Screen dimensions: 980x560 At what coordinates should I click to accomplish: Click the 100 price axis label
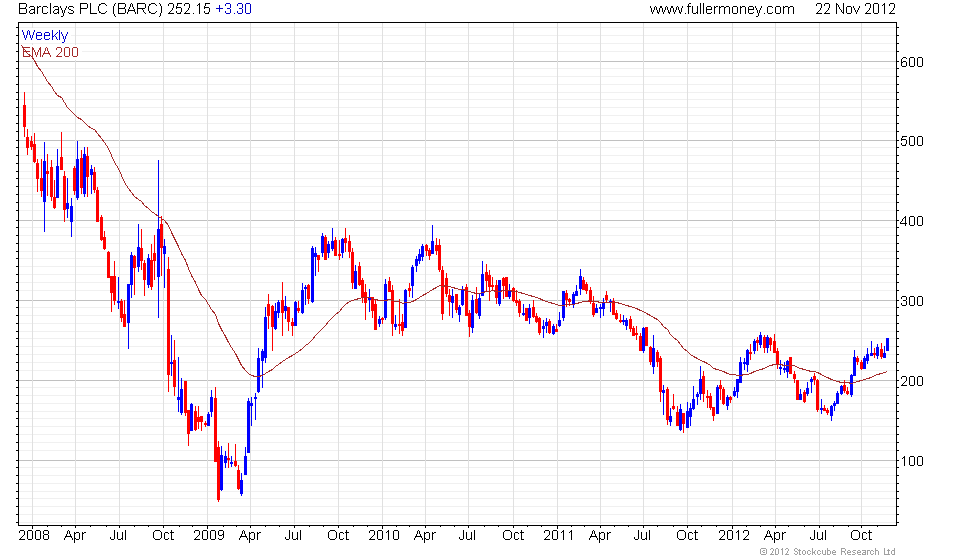tap(911, 461)
